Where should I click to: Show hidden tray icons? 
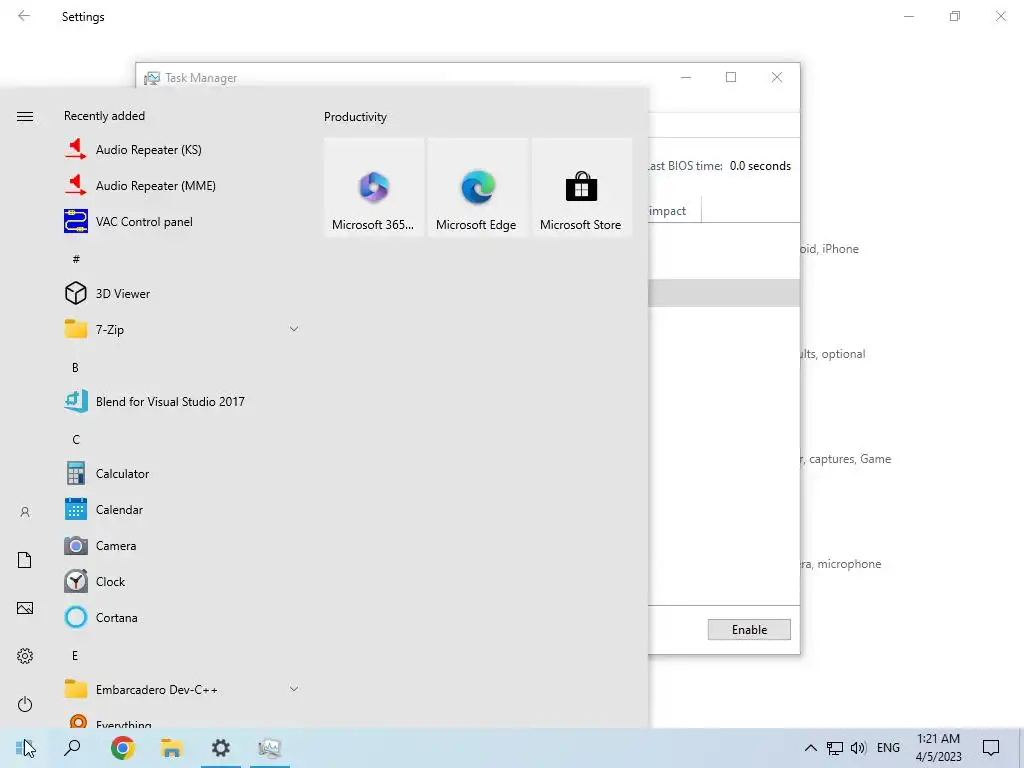[x=810, y=748]
